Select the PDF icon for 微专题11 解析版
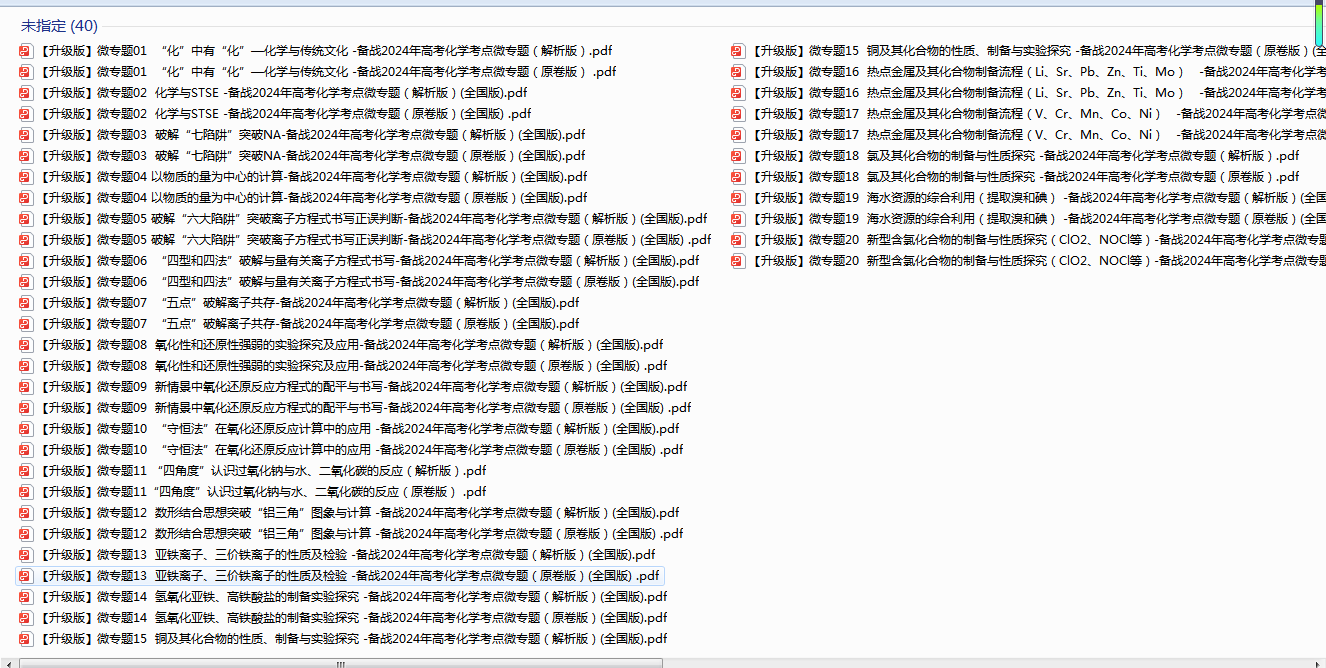 pyautogui.click(x=26, y=471)
